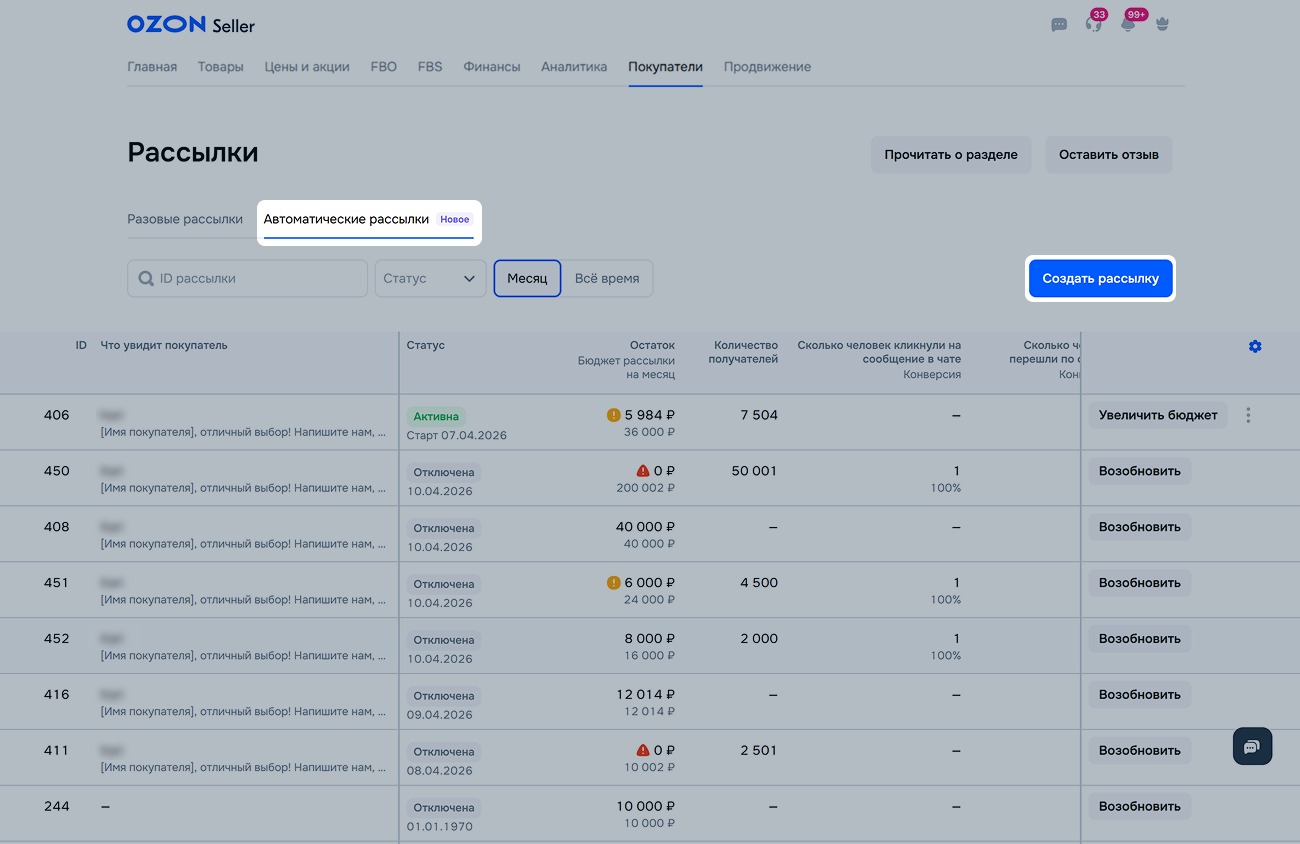Click Возобновить for mailing 450

point(1139,471)
